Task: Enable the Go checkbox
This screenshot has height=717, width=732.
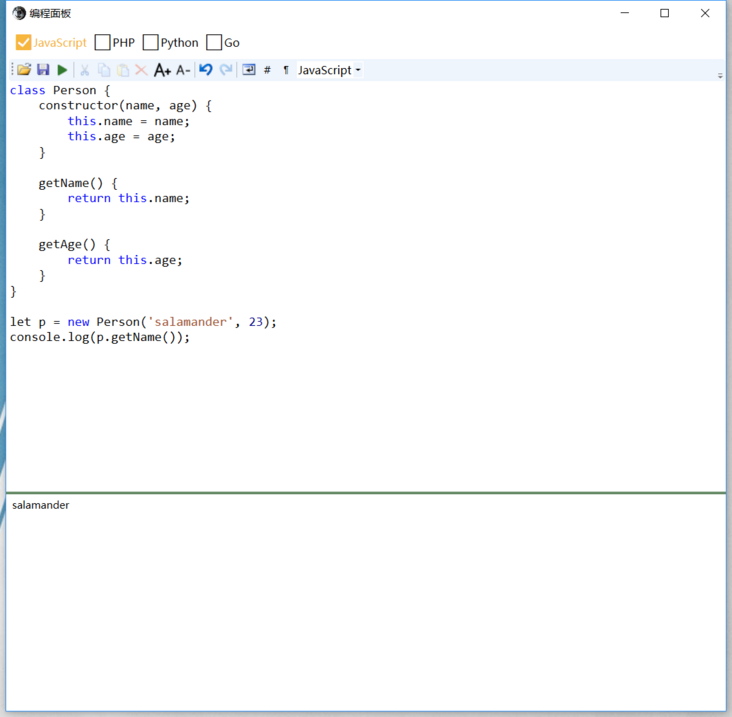Action: [214, 42]
